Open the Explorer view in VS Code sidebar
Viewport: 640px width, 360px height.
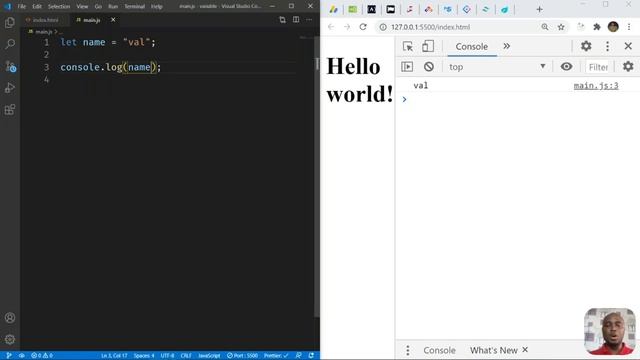point(10,22)
